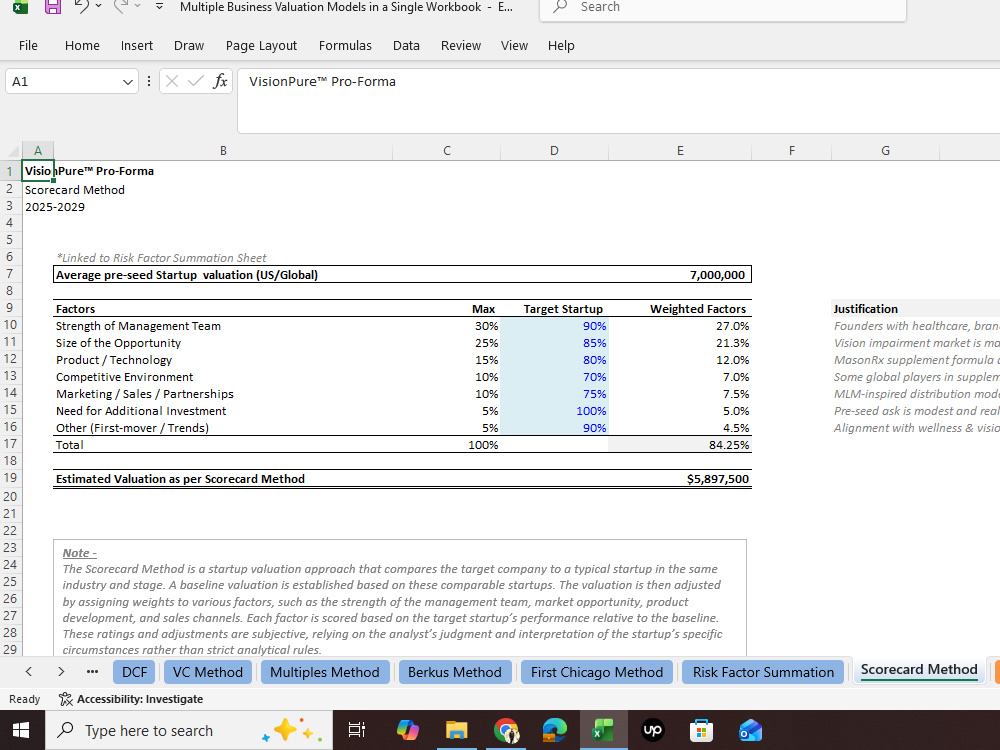Expand the Name Box dropdown arrow
Viewport: 1000px width, 750px height.
[x=128, y=82]
